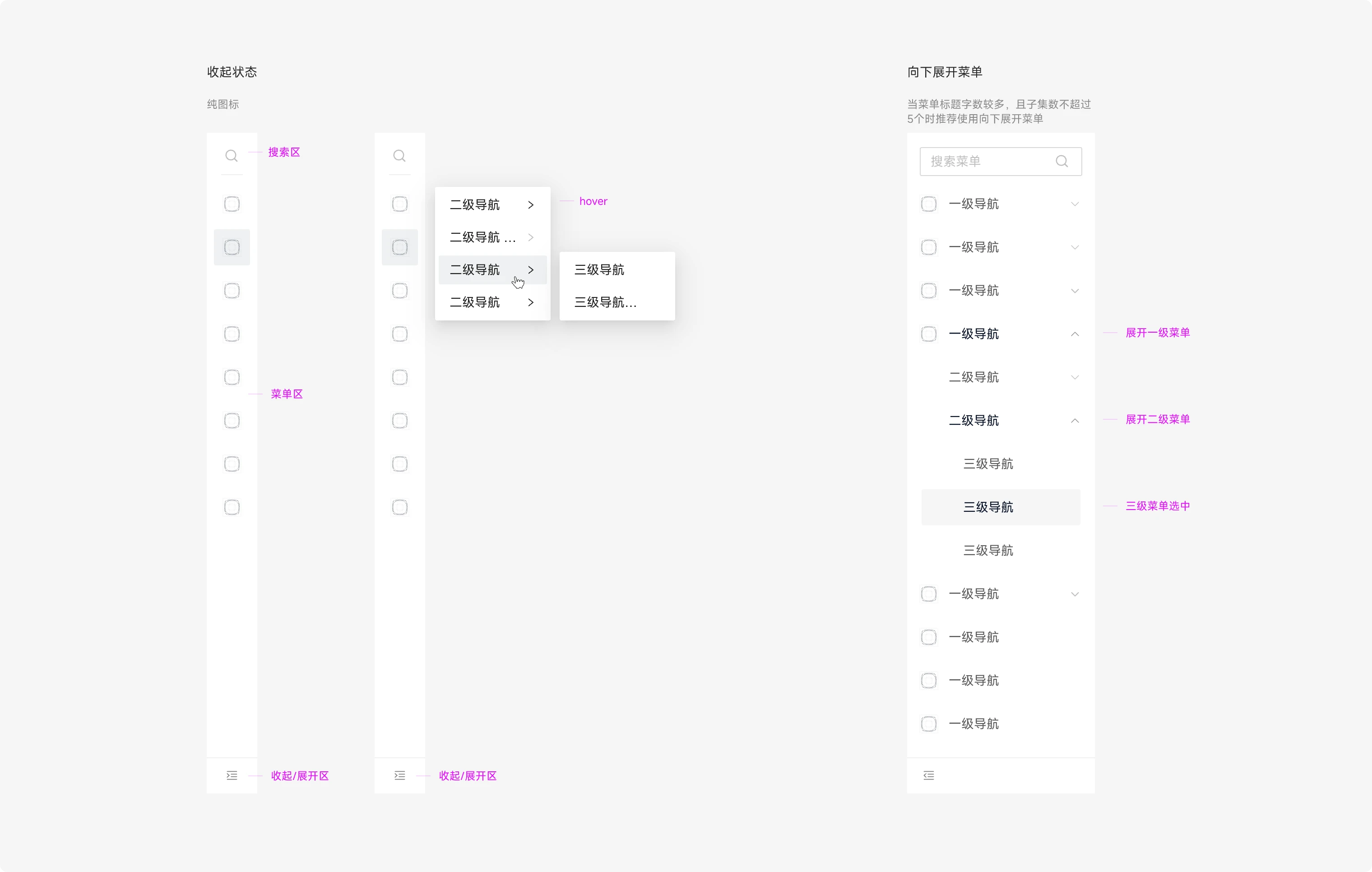Click first 三级导航 in flyout submenu
Viewport: 1372px width, 872px height.
tap(599, 269)
